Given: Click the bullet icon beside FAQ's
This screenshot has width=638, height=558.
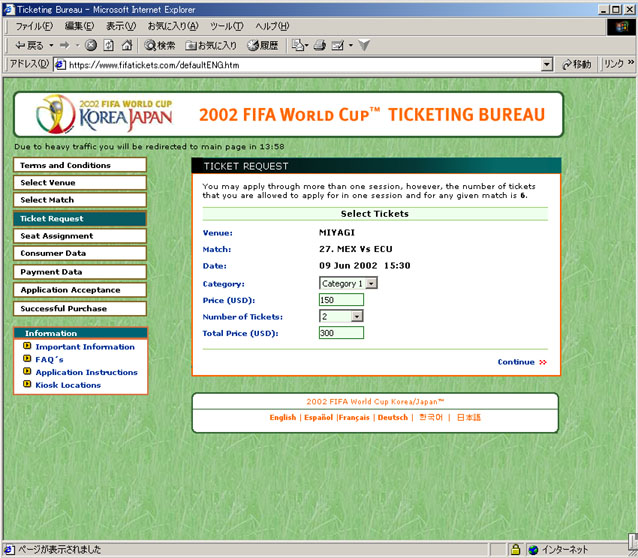Looking at the screenshot, I should [x=27, y=359].
